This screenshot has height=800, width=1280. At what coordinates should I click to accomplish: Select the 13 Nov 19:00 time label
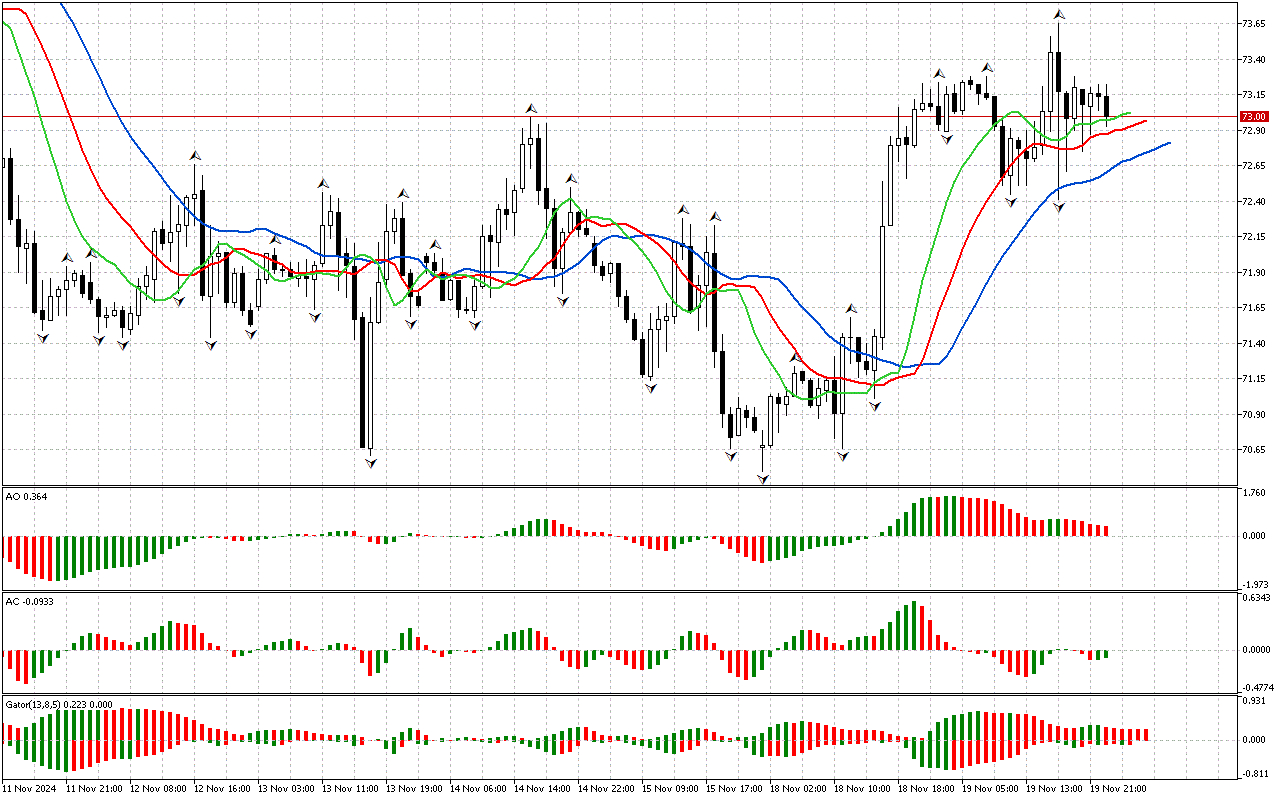pyautogui.click(x=415, y=789)
